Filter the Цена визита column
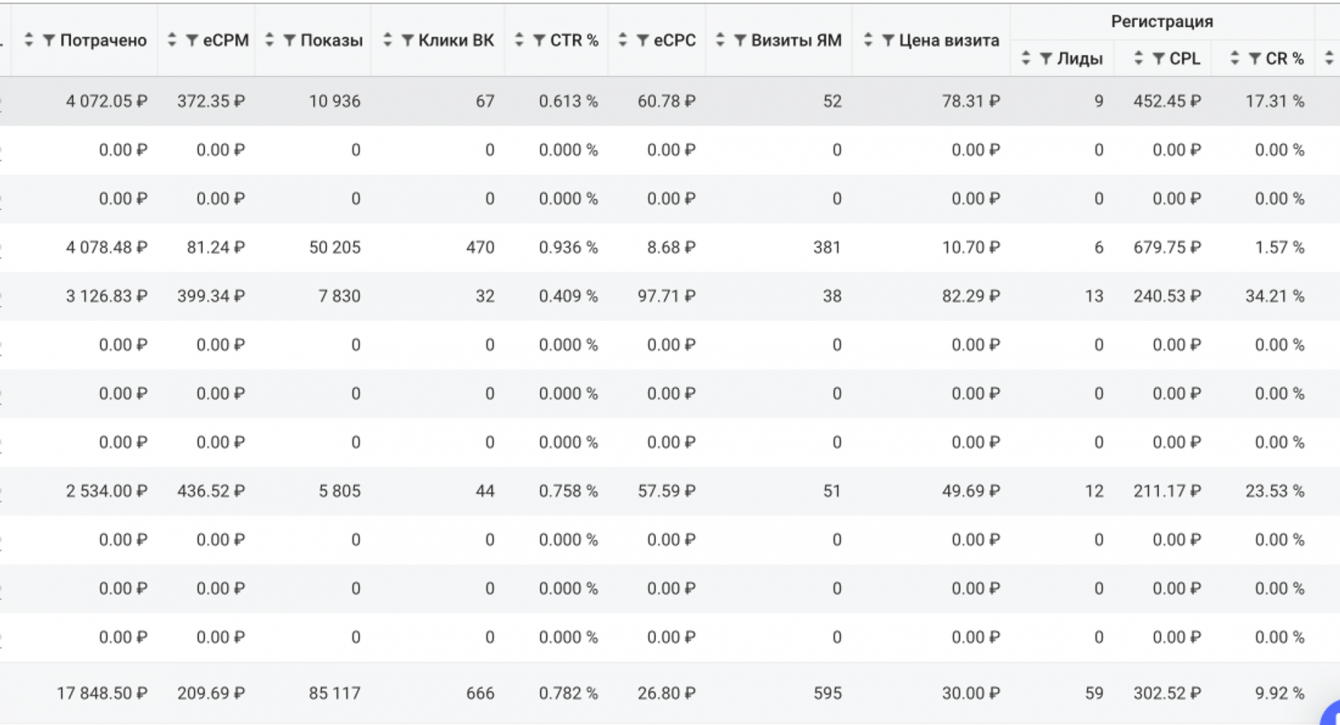The image size is (1340, 725). [x=887, y=41]
